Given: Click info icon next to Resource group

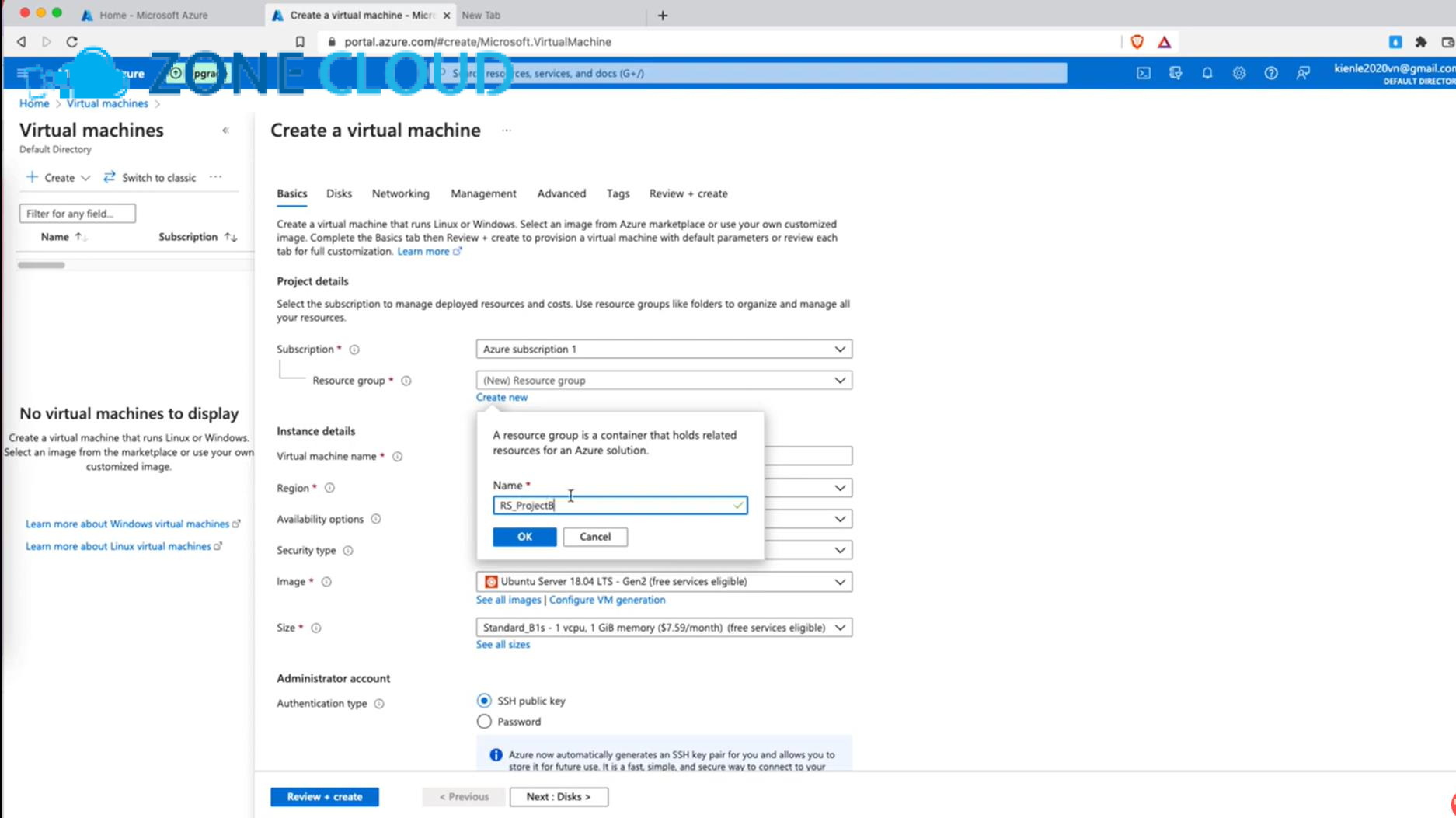Looking at the screenshot, I should pyautogui.click(x=406, y=381).
